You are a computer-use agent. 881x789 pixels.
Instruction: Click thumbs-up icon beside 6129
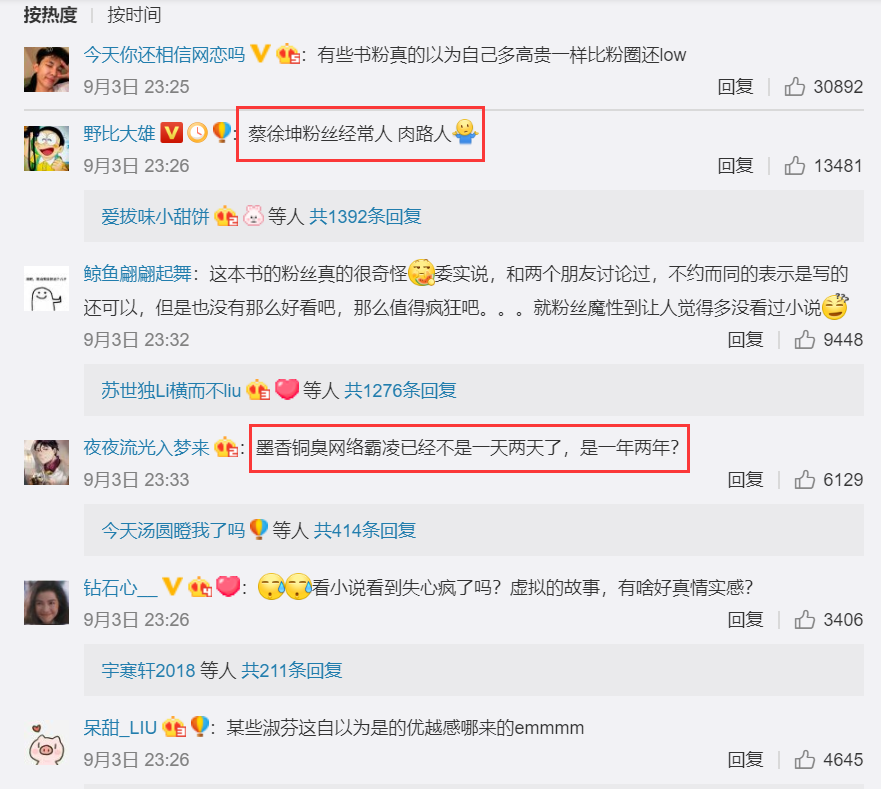click(x=805, y=479)
